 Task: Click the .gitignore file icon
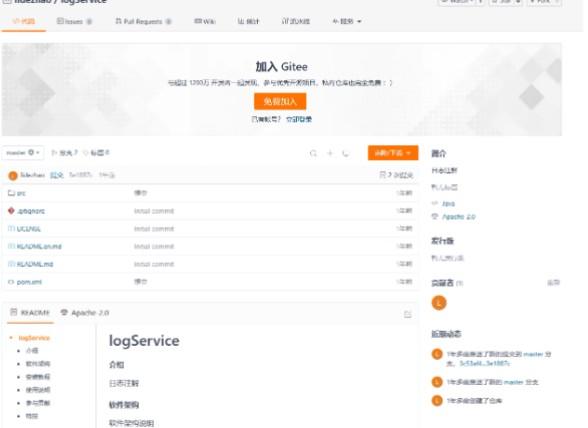11,211
